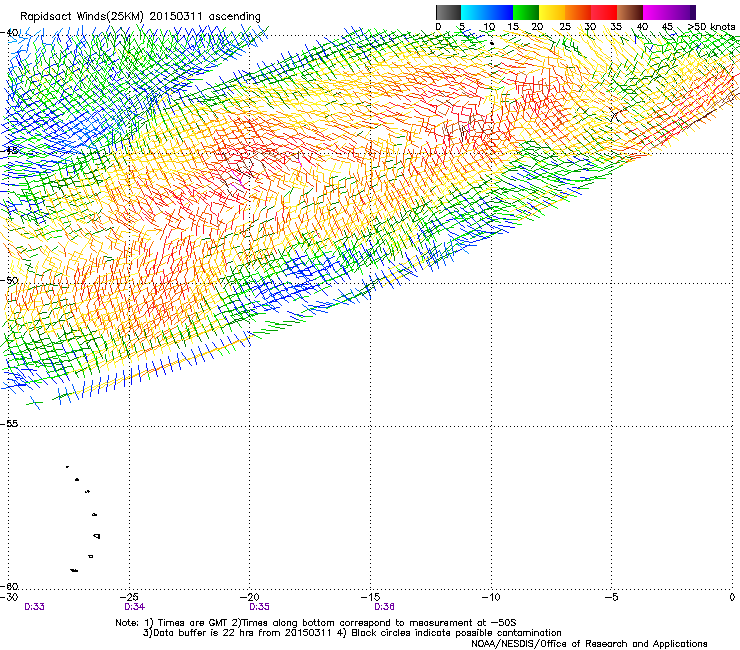Click the purple time label 'D:34'
This screenshot has height=650, width=740.
tap(135, 607)
